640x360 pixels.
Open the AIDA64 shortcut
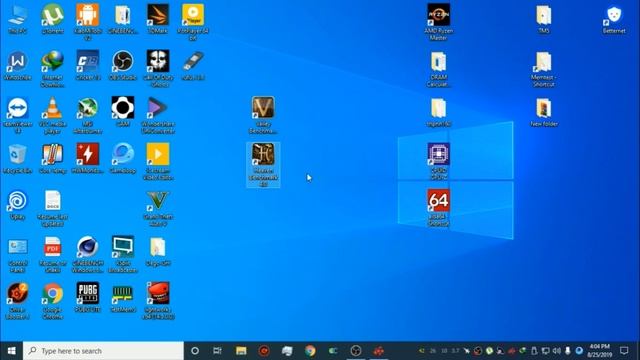438,209
